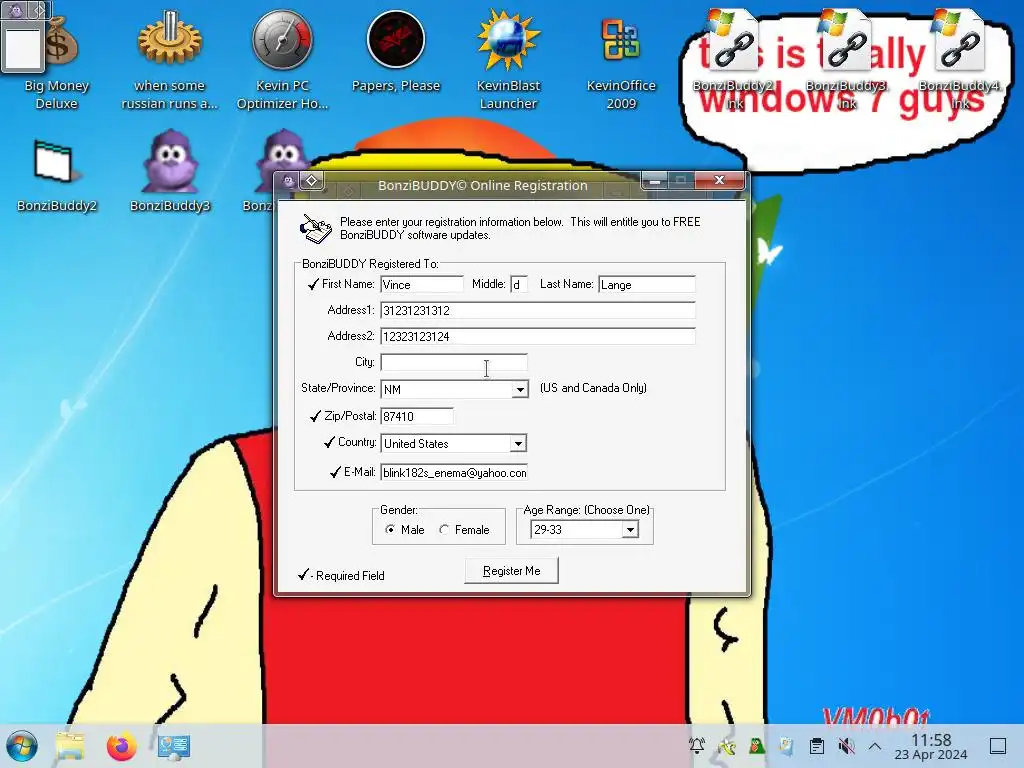Close the BonziBUDDY Online Registration window
Screen dimensions: 1024x768
(x=719, y=180)
